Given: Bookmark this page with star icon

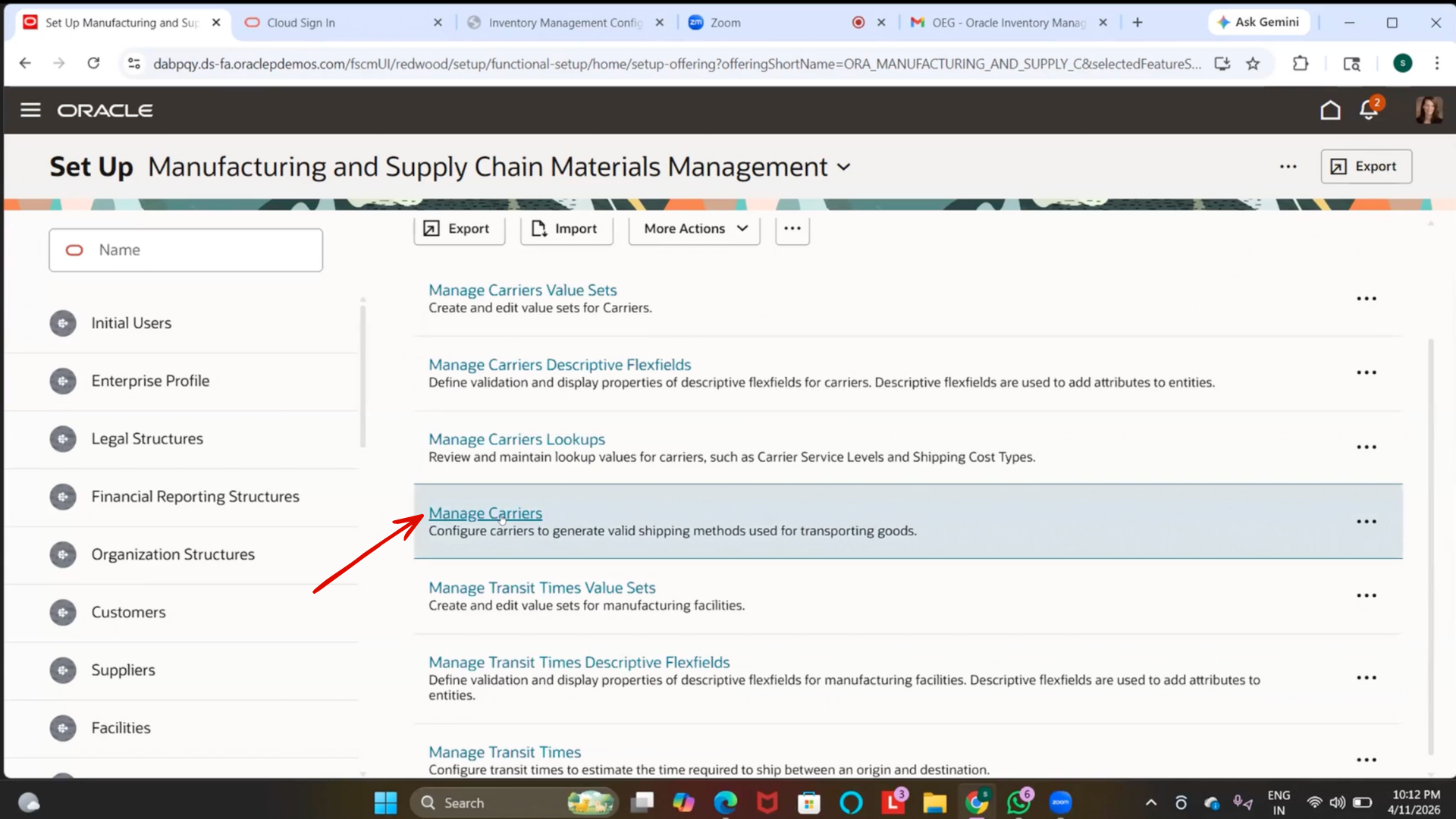Looking at the screenshot, I should (x=1253, y=64).
